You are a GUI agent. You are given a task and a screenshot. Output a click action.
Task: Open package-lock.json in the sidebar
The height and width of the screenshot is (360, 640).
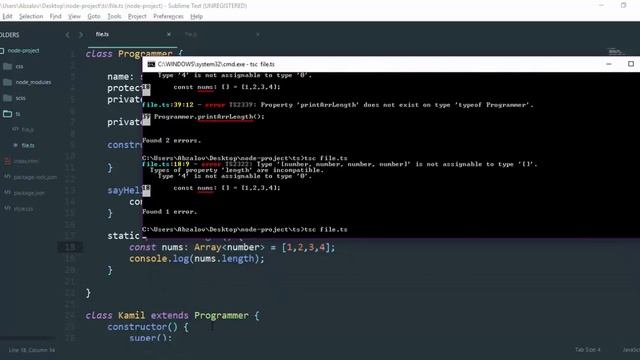[35, 177]
